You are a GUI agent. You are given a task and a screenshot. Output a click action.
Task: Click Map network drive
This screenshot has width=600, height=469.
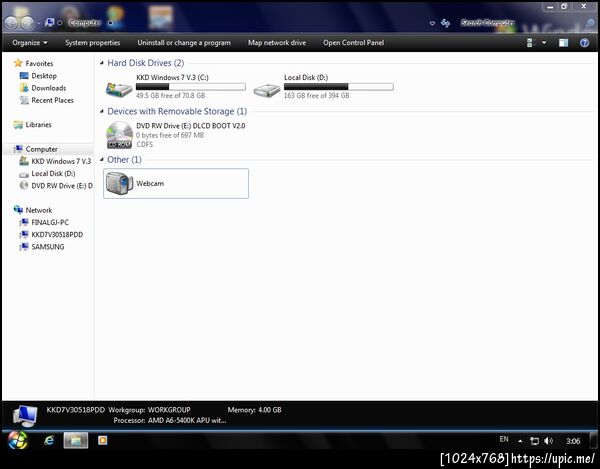277,43
